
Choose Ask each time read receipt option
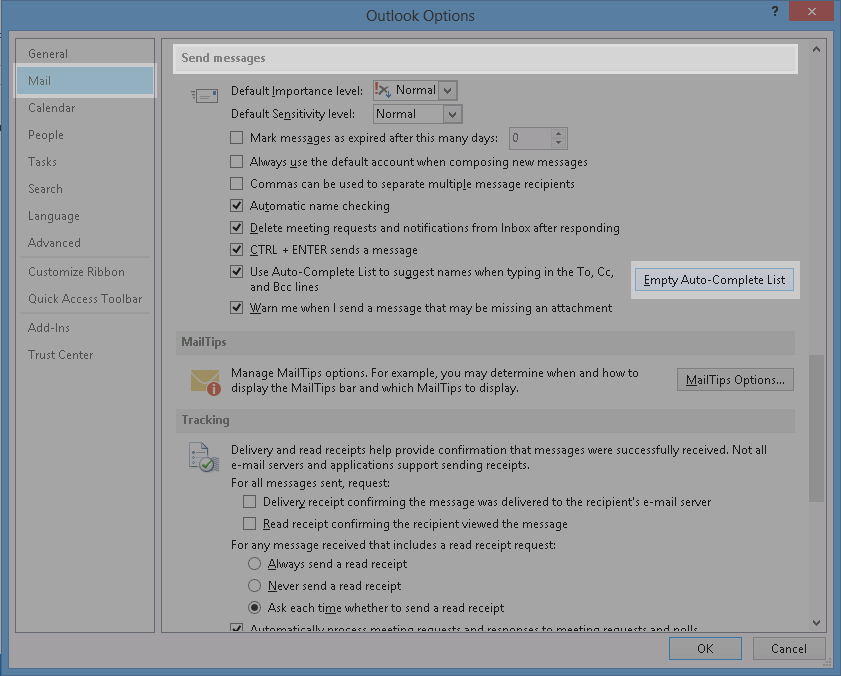(x=254, y=607)
